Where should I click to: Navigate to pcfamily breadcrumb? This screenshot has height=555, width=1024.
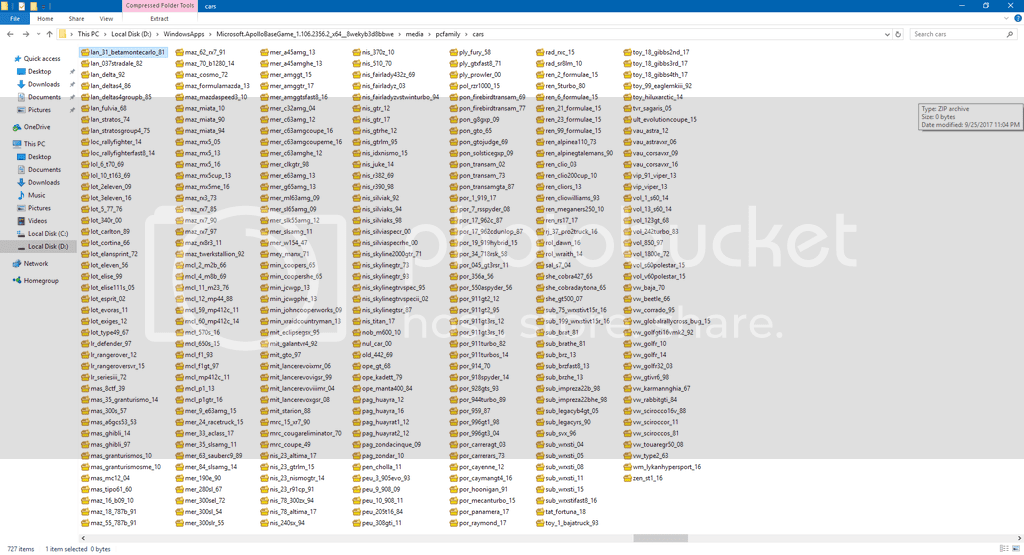[448, 34]
